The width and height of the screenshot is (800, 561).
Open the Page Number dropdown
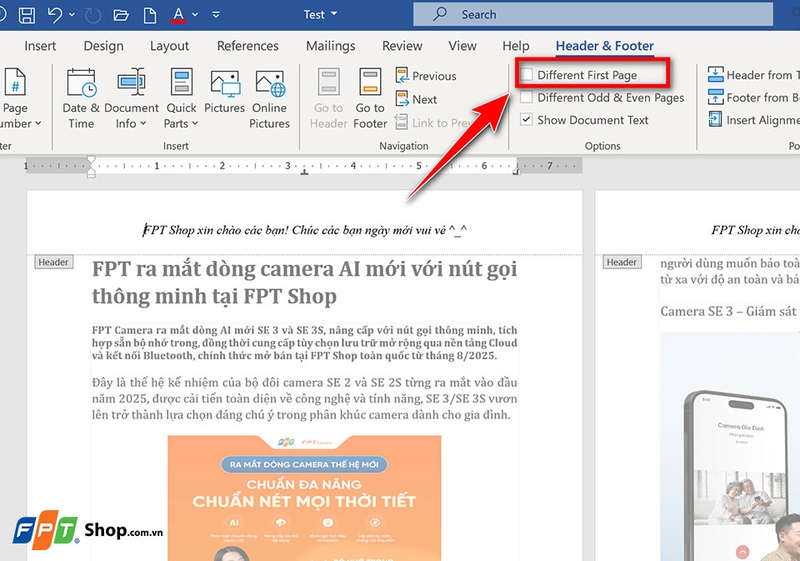pyautogui.click(x=17, y=99)
